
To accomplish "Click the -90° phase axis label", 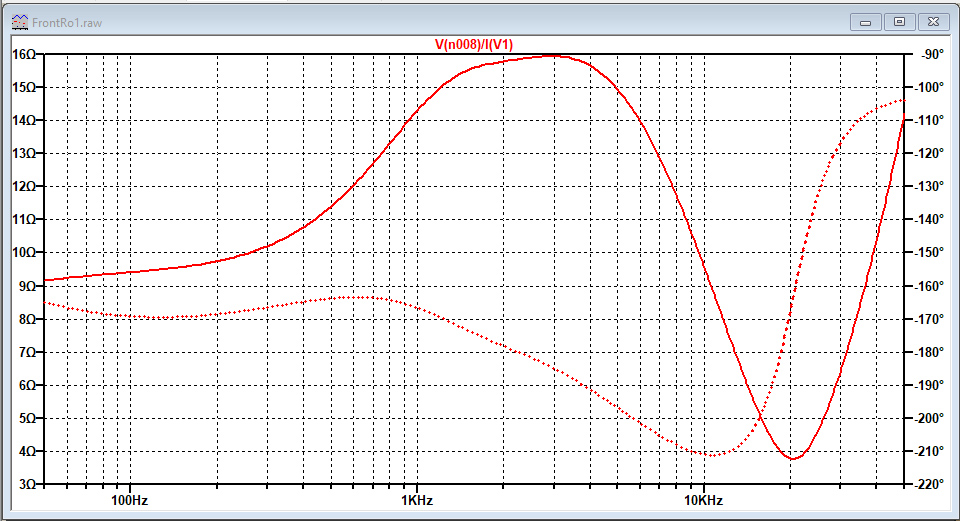I will point(932,54).
